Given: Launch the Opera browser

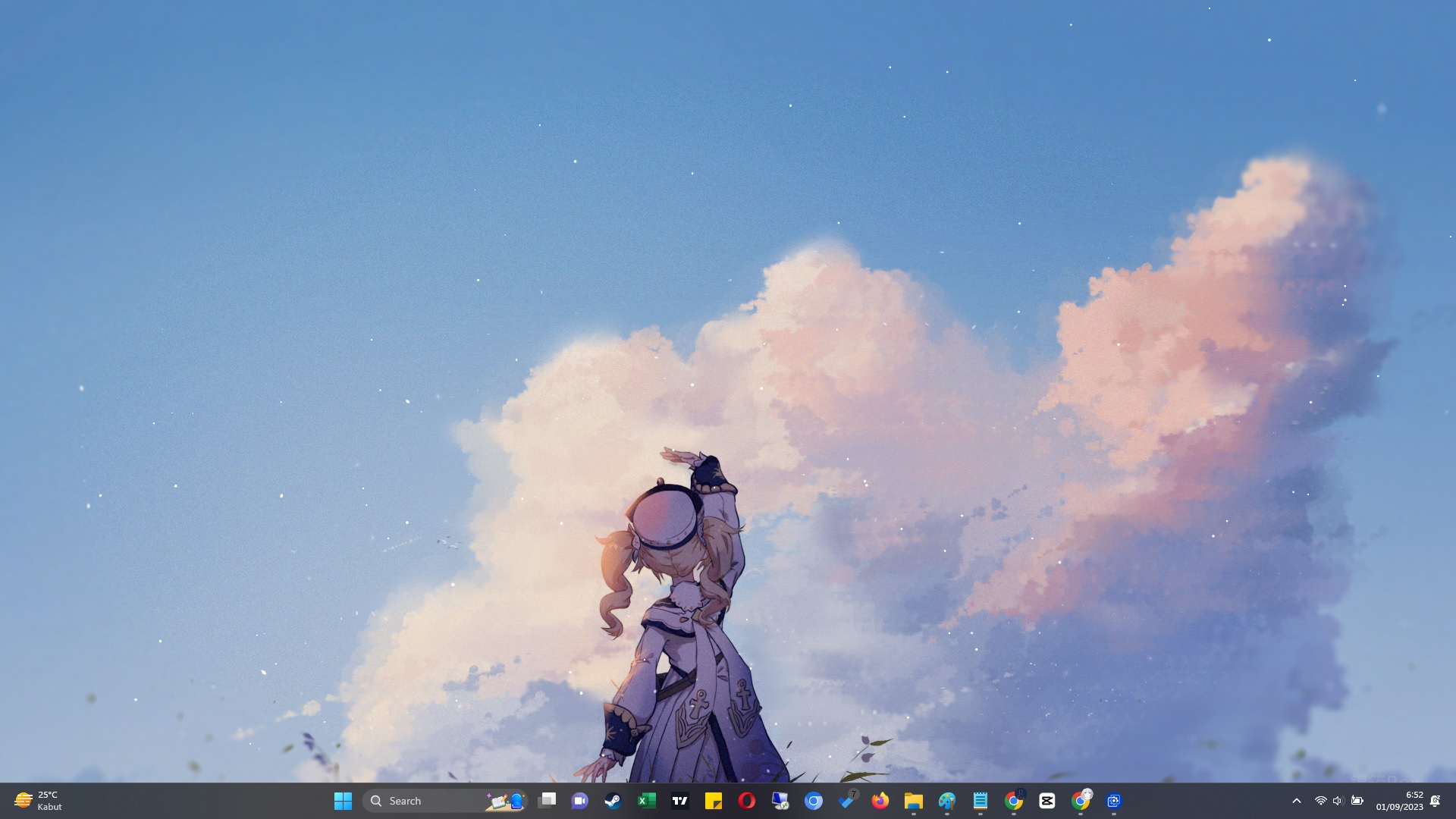Looking at the screenshot, I should pyautogui.click(x=746, y=801).
